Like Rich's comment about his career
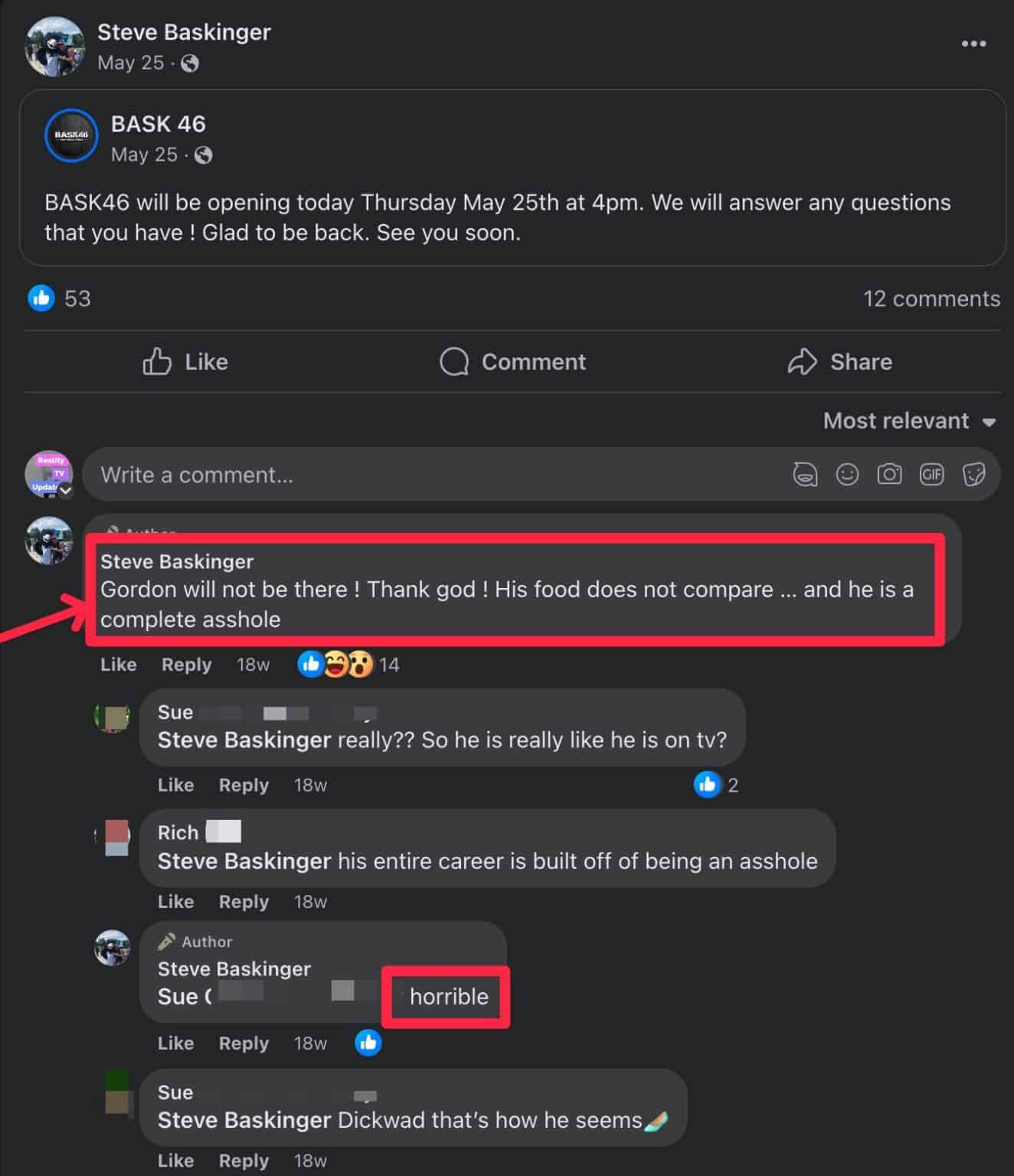The width and height of the screenshot is (1014, 1176). tap(175, 902)
